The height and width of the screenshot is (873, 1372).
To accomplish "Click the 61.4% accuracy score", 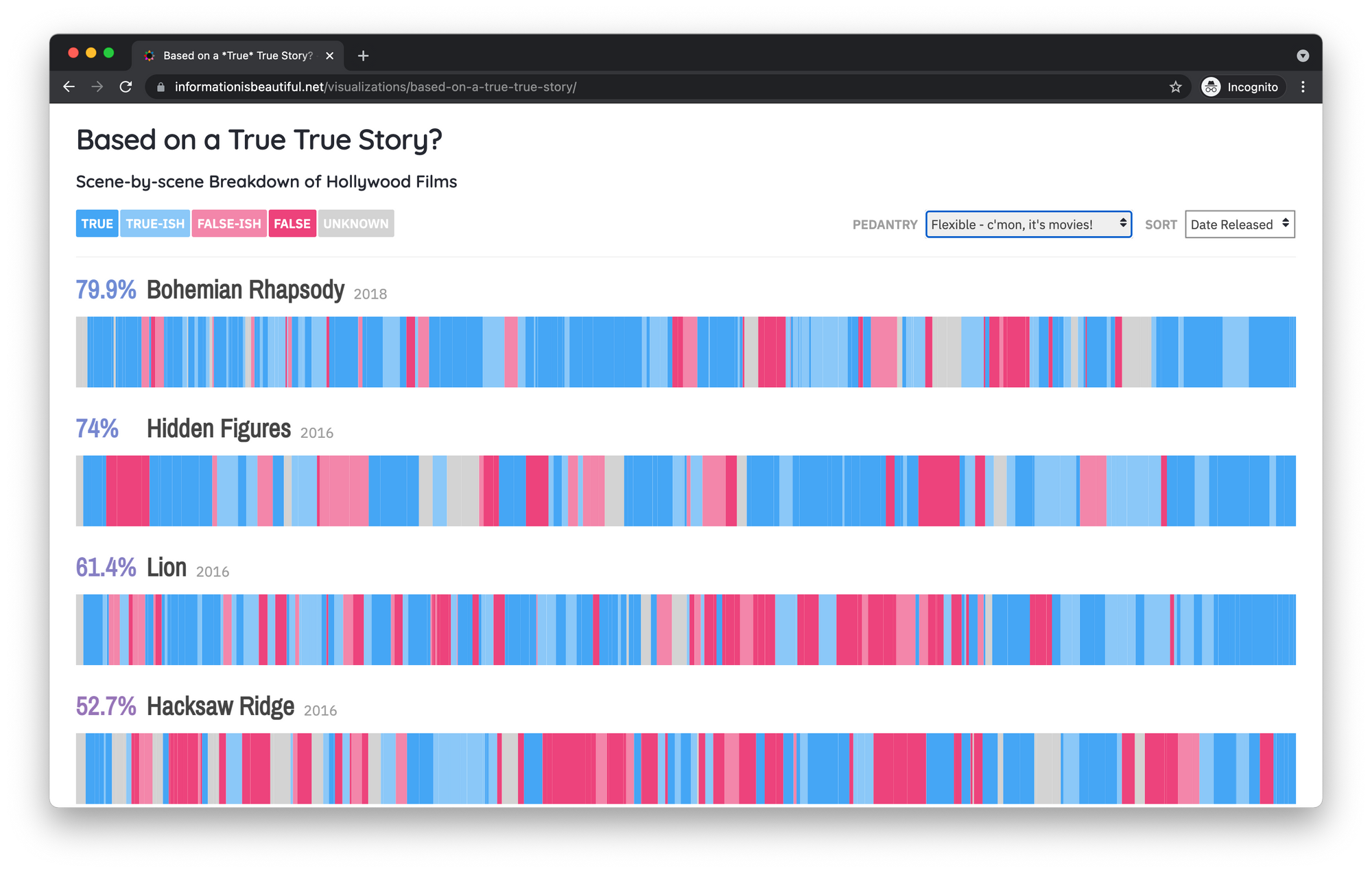I will click(x=106, y=568).
